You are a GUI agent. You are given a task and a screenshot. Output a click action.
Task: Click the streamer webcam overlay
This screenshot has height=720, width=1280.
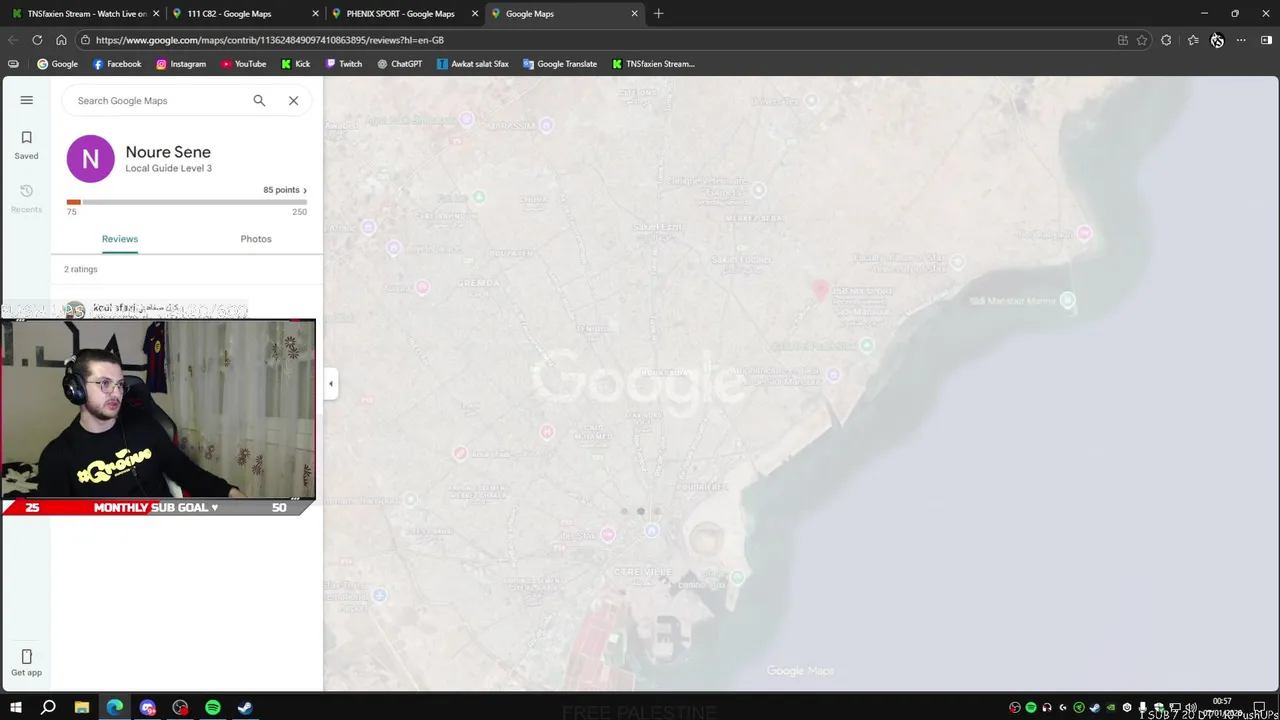[158, 409]
